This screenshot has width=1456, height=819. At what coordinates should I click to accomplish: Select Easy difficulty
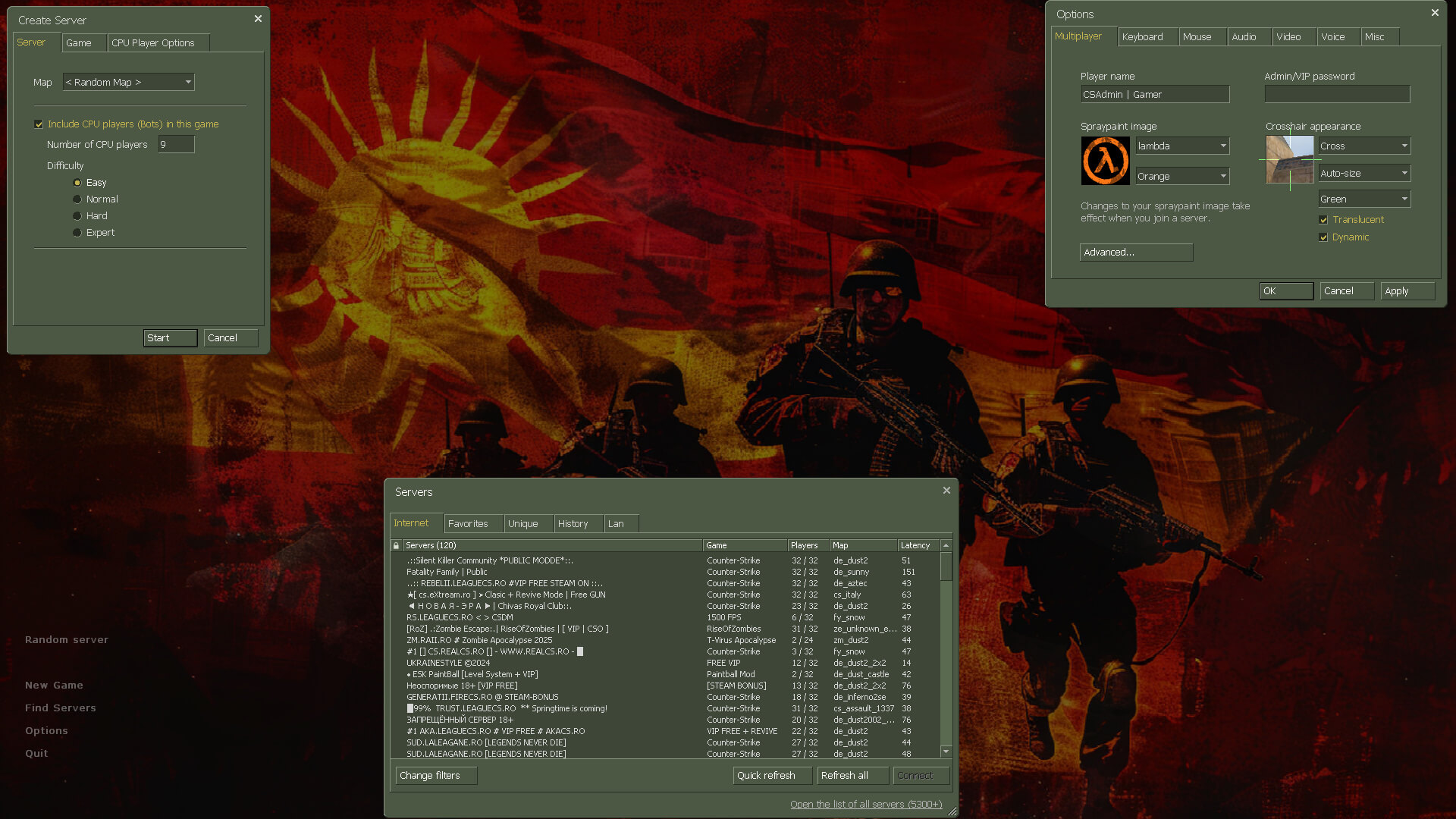click(x=77, y=183)
